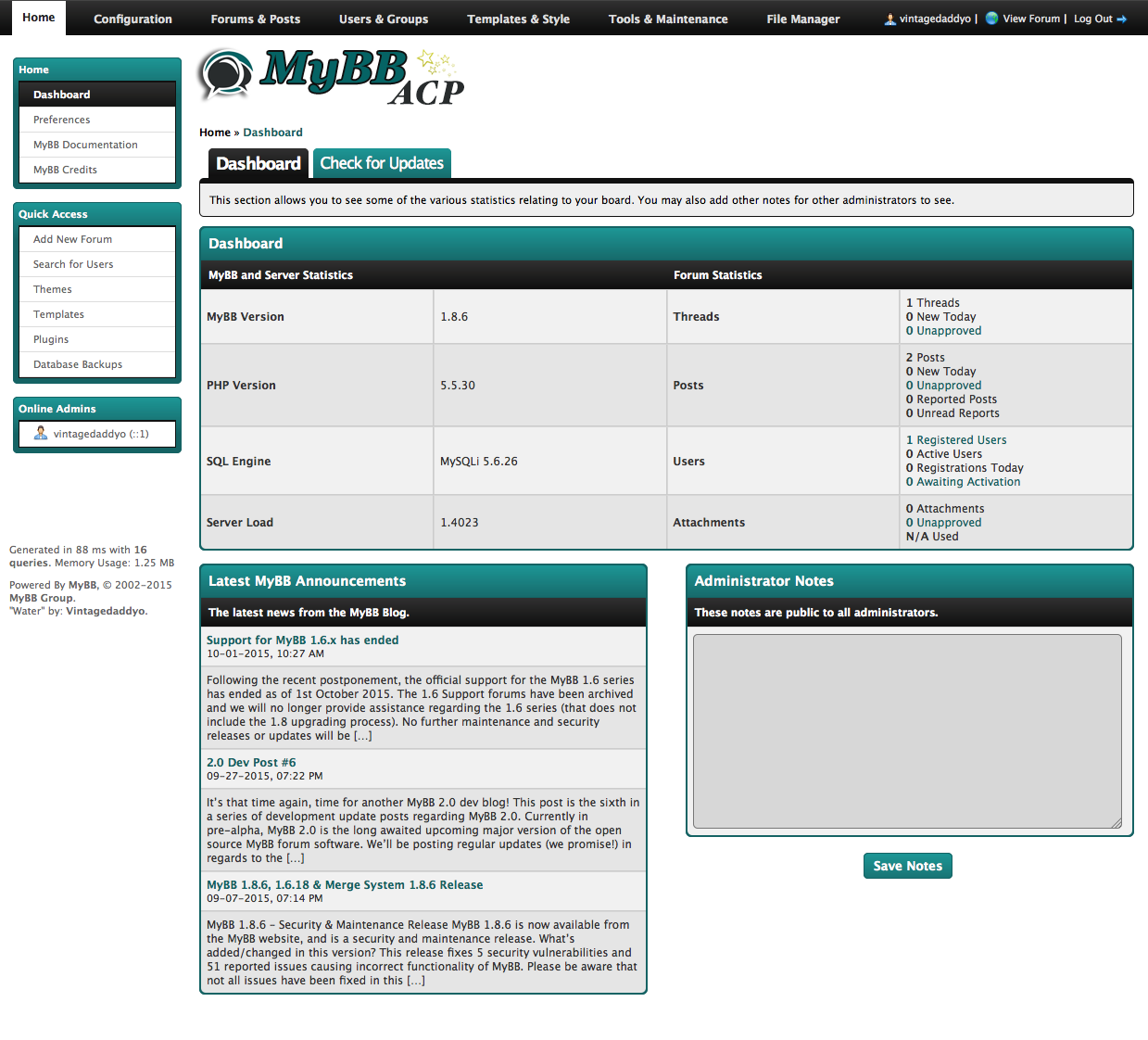Click the PHP version value 5.5.30
The image size is (1148, 1040).
click(458, 386)
